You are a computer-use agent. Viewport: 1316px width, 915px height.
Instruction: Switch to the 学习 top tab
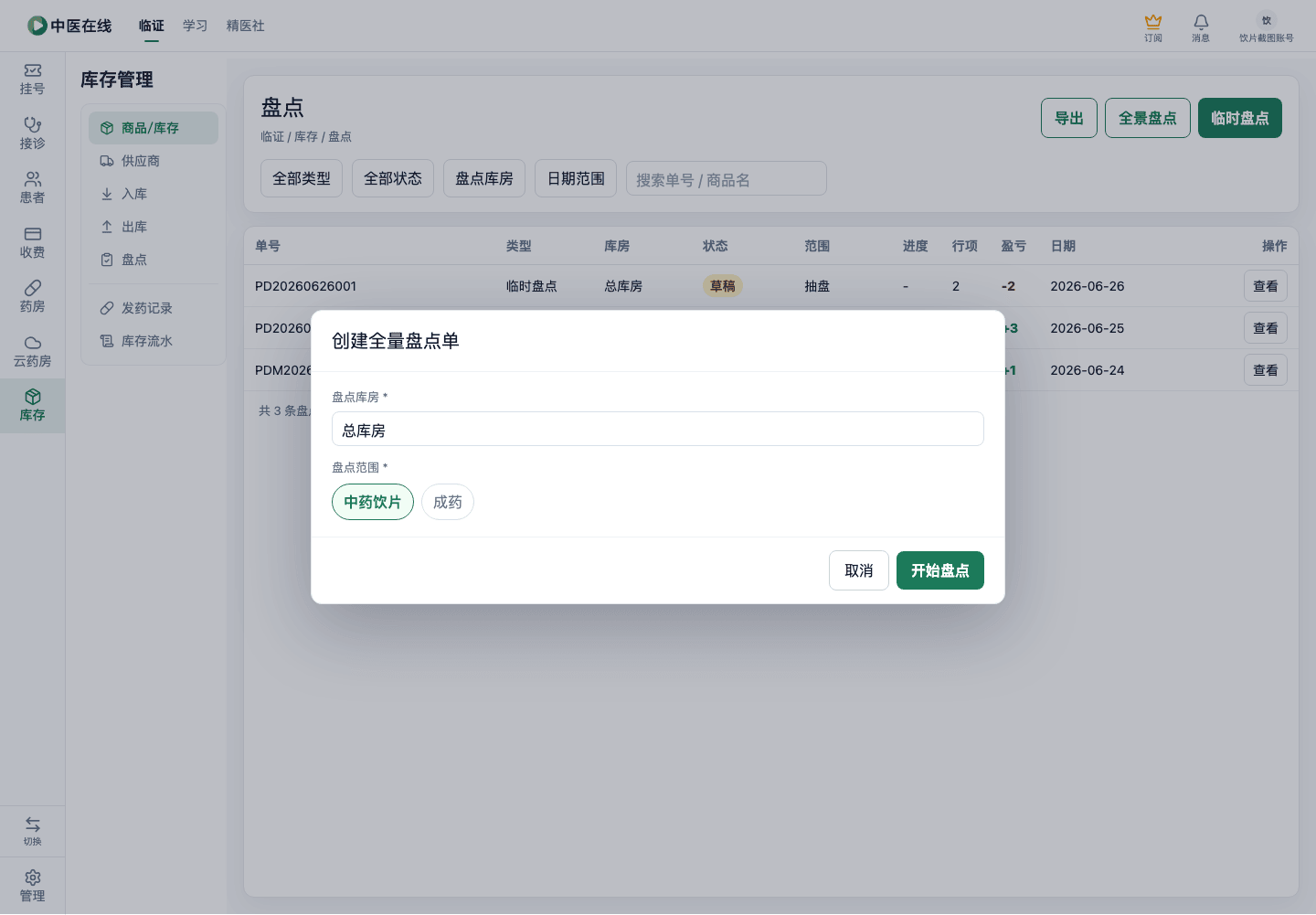pyautogui.click(x=196, y=26)
